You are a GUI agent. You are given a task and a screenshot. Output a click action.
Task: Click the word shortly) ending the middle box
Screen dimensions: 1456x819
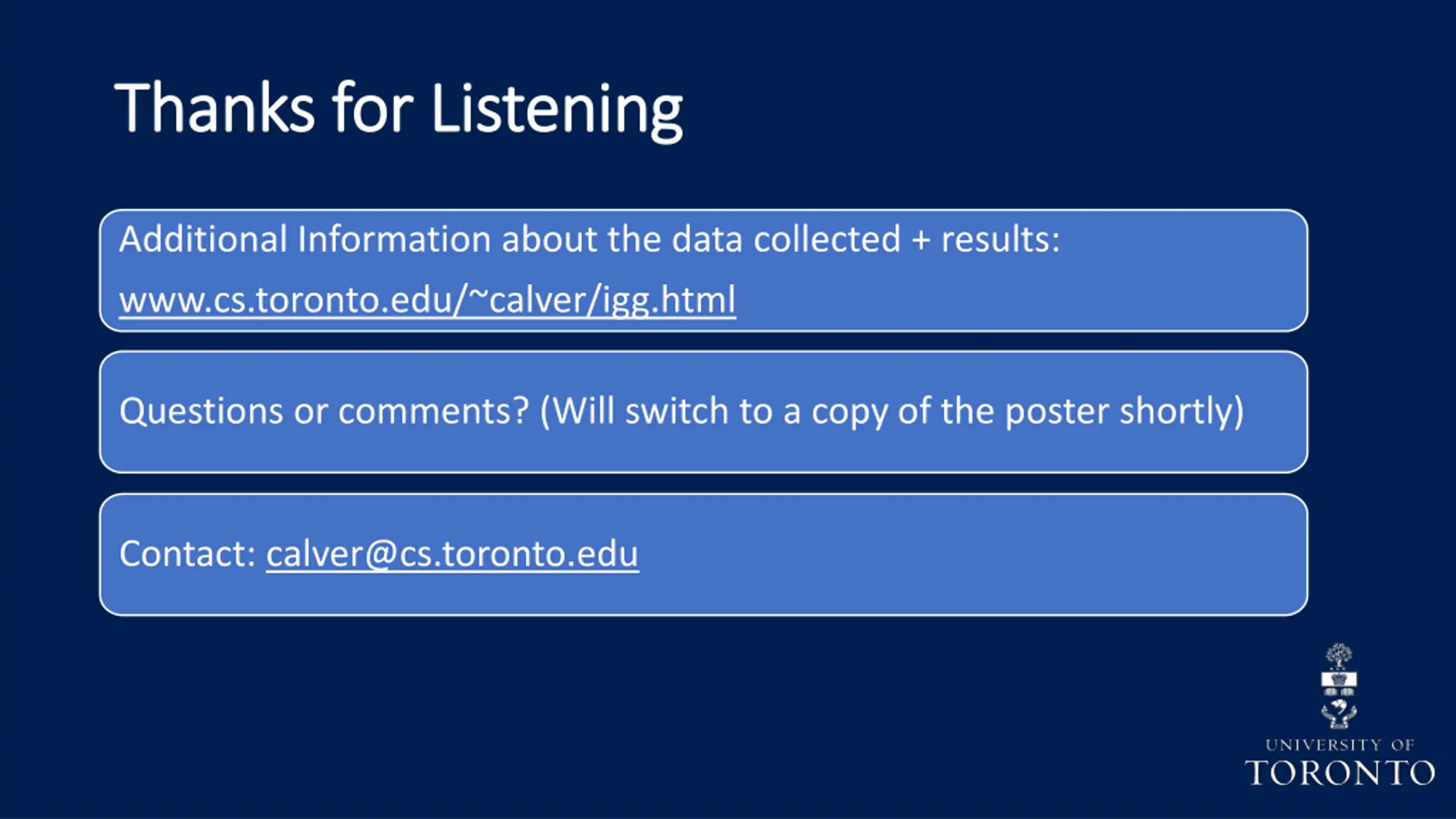[x=1182, y=412]
